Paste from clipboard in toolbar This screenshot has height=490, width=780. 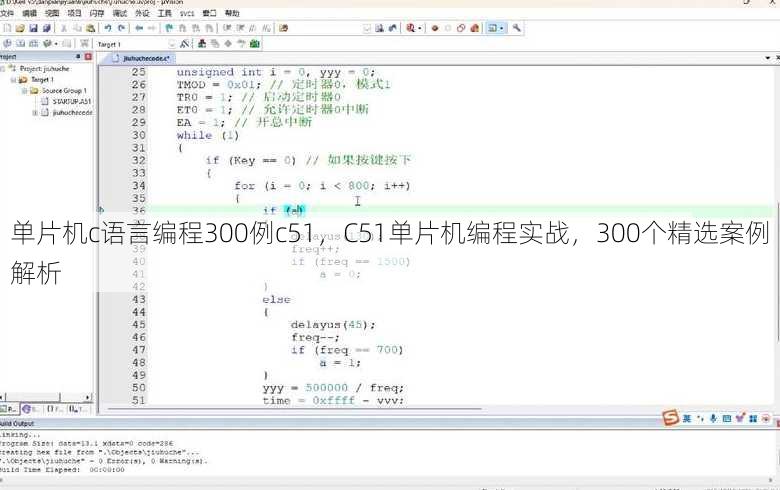pos(91,28)
